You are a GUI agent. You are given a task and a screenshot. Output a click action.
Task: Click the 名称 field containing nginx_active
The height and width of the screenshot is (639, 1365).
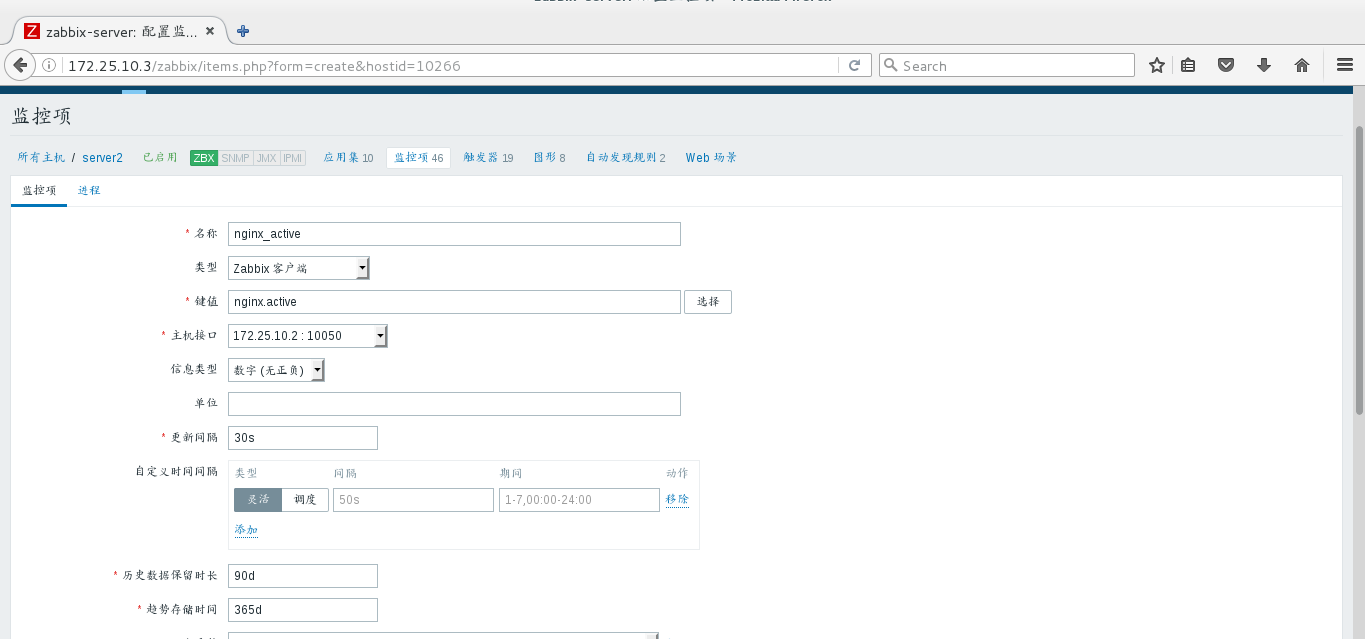click(x=454, y=234)
